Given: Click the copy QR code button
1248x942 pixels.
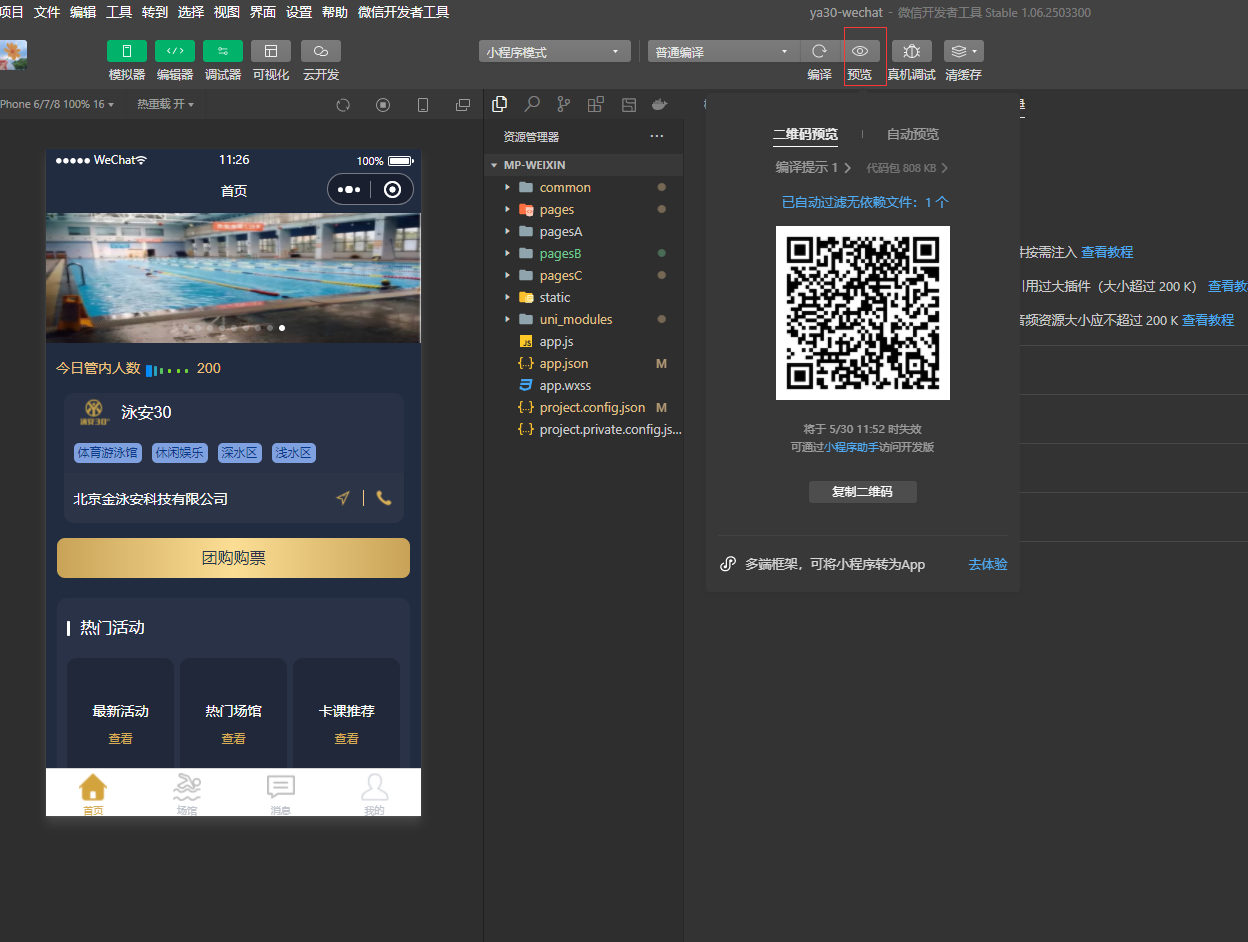Looking at the screenshot, I should [x=862, y=492].
